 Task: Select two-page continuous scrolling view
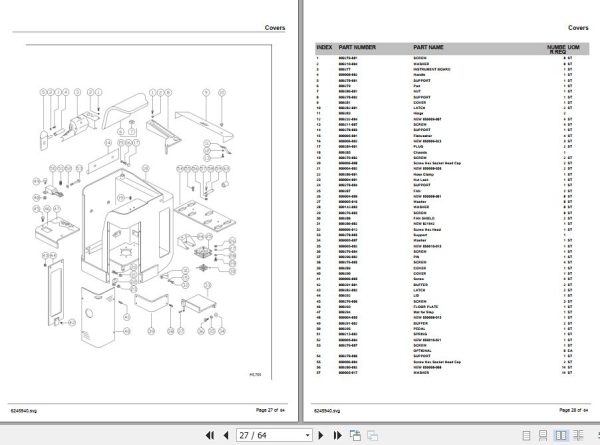[x=578, y=435]
